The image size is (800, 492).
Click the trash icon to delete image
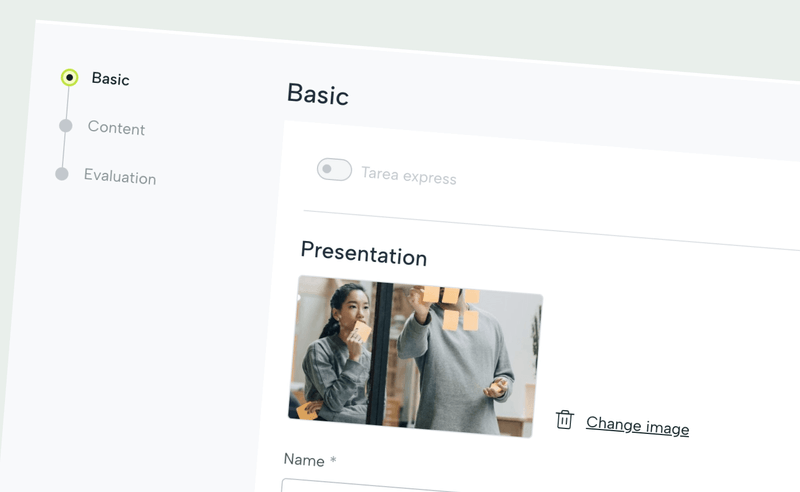(x=564, y=420)
